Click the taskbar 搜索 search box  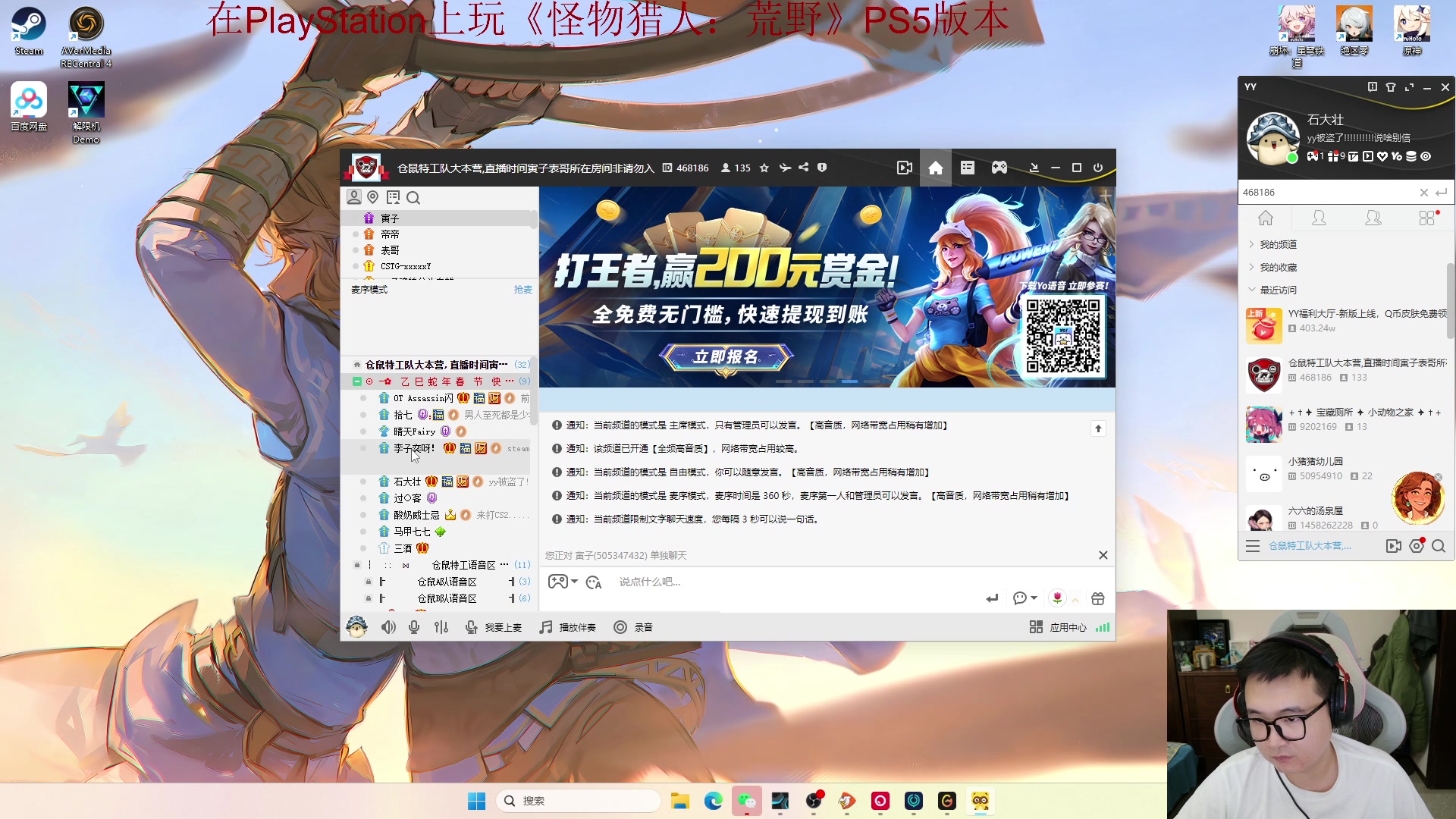pos(578,801)
